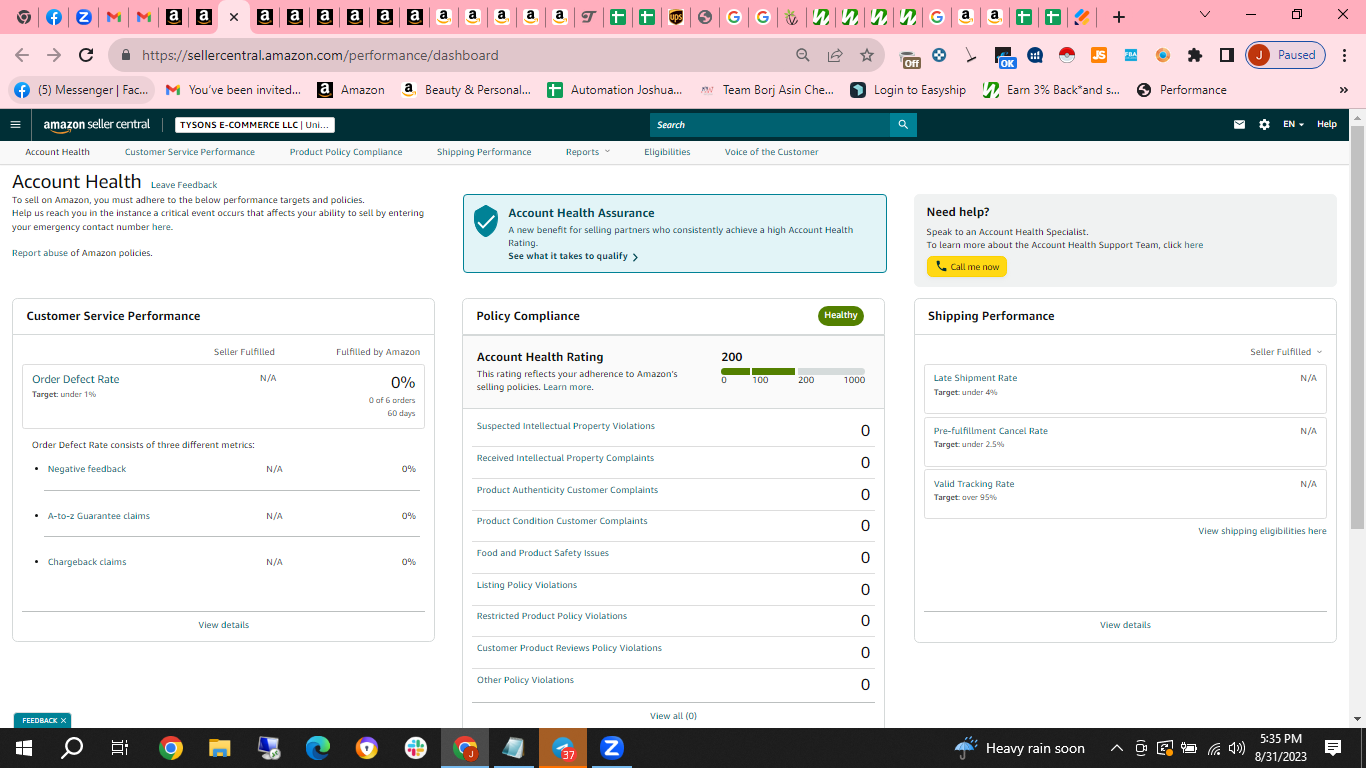The width and height of the screenshot is (1366, 768).
Task: Open the Shipping Performance nav tab
Action: (484, 152)
